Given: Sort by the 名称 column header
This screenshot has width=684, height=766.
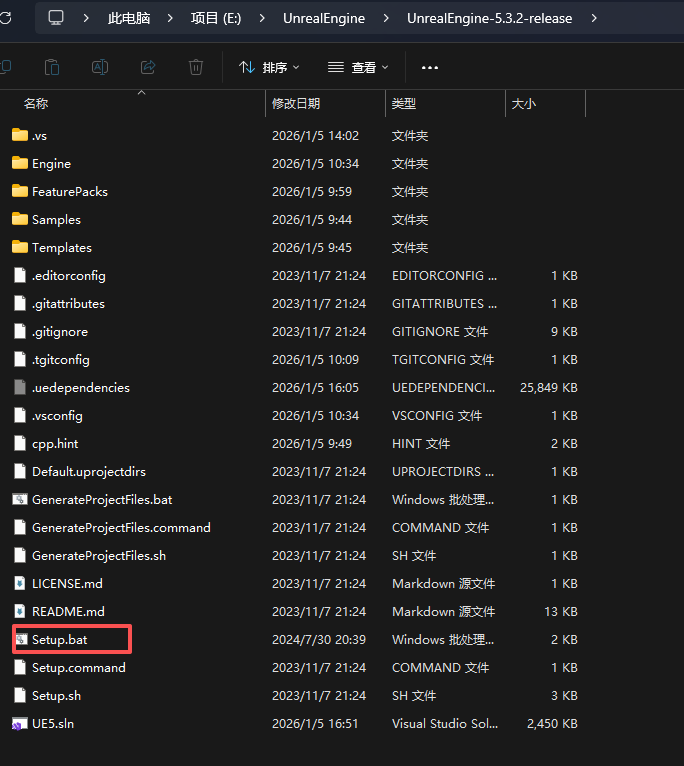Looking at the screenshot, I should click(36, 104).
